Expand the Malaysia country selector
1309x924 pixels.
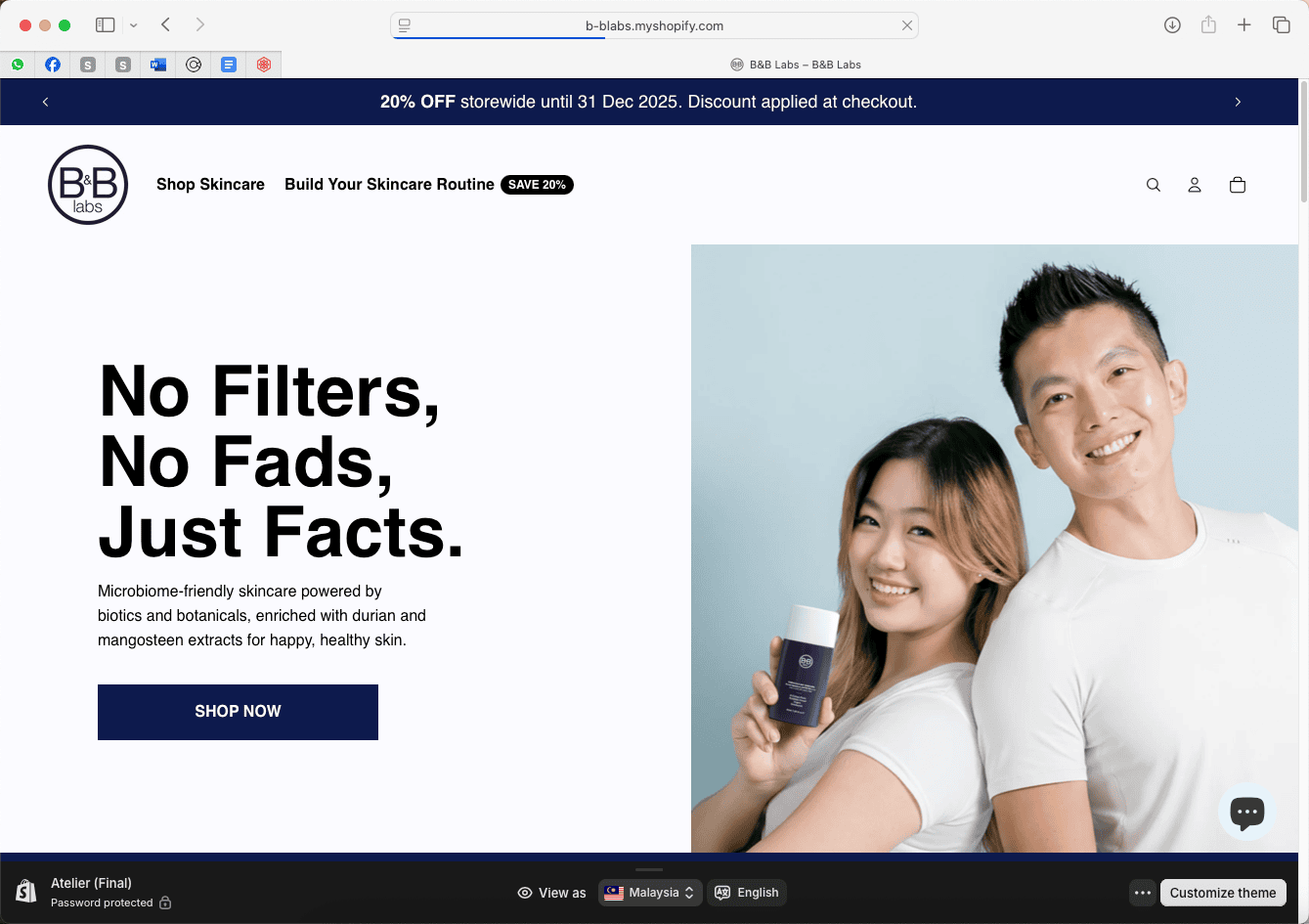(x=650, y=893)
